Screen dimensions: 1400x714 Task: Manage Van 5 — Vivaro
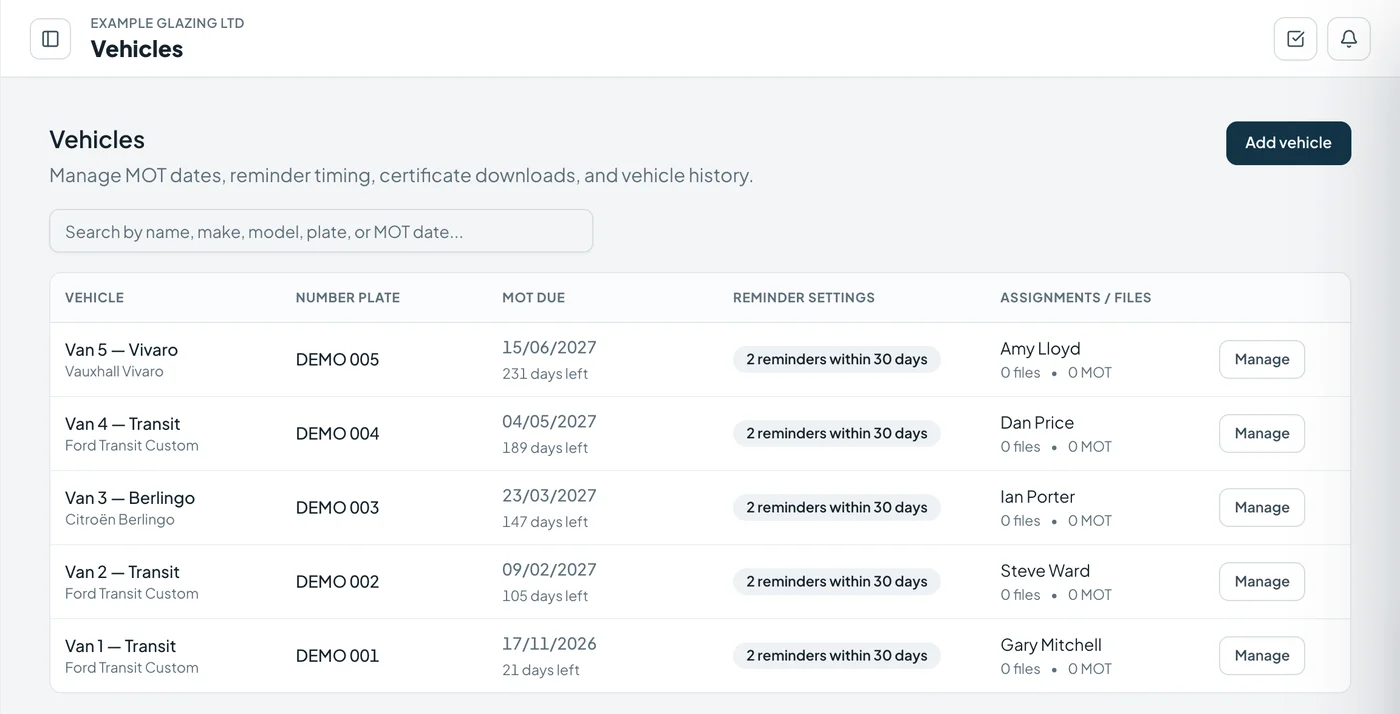click(1261, 359)
